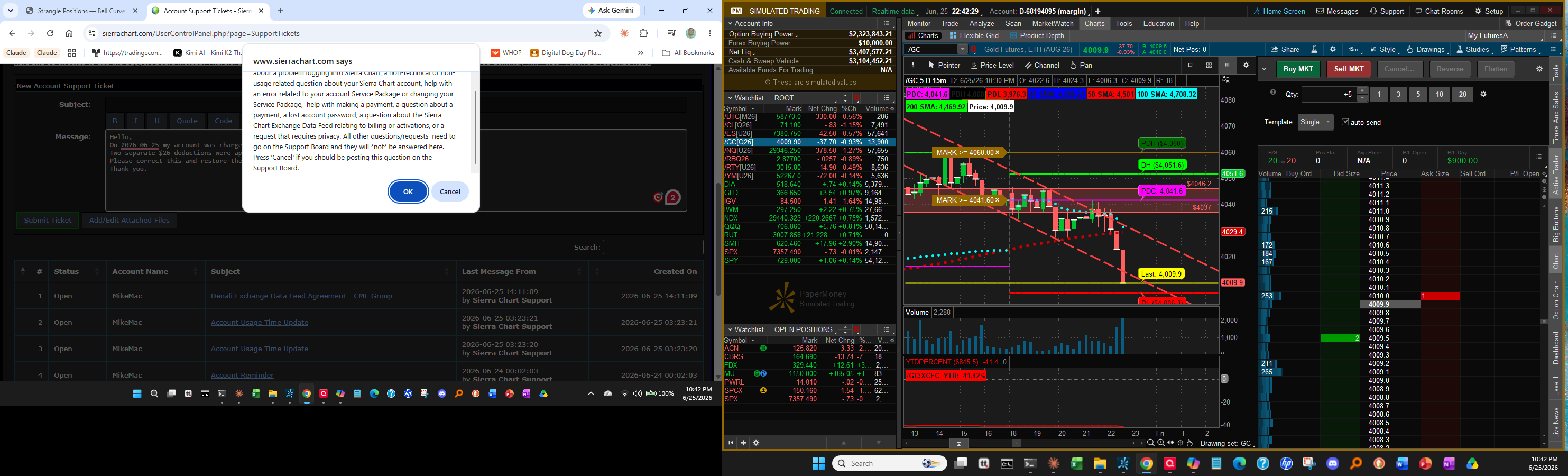1568x476 pixels.
Task: Open chart settings gear next to the 15m timeframe
Action: click(1332, 49)
